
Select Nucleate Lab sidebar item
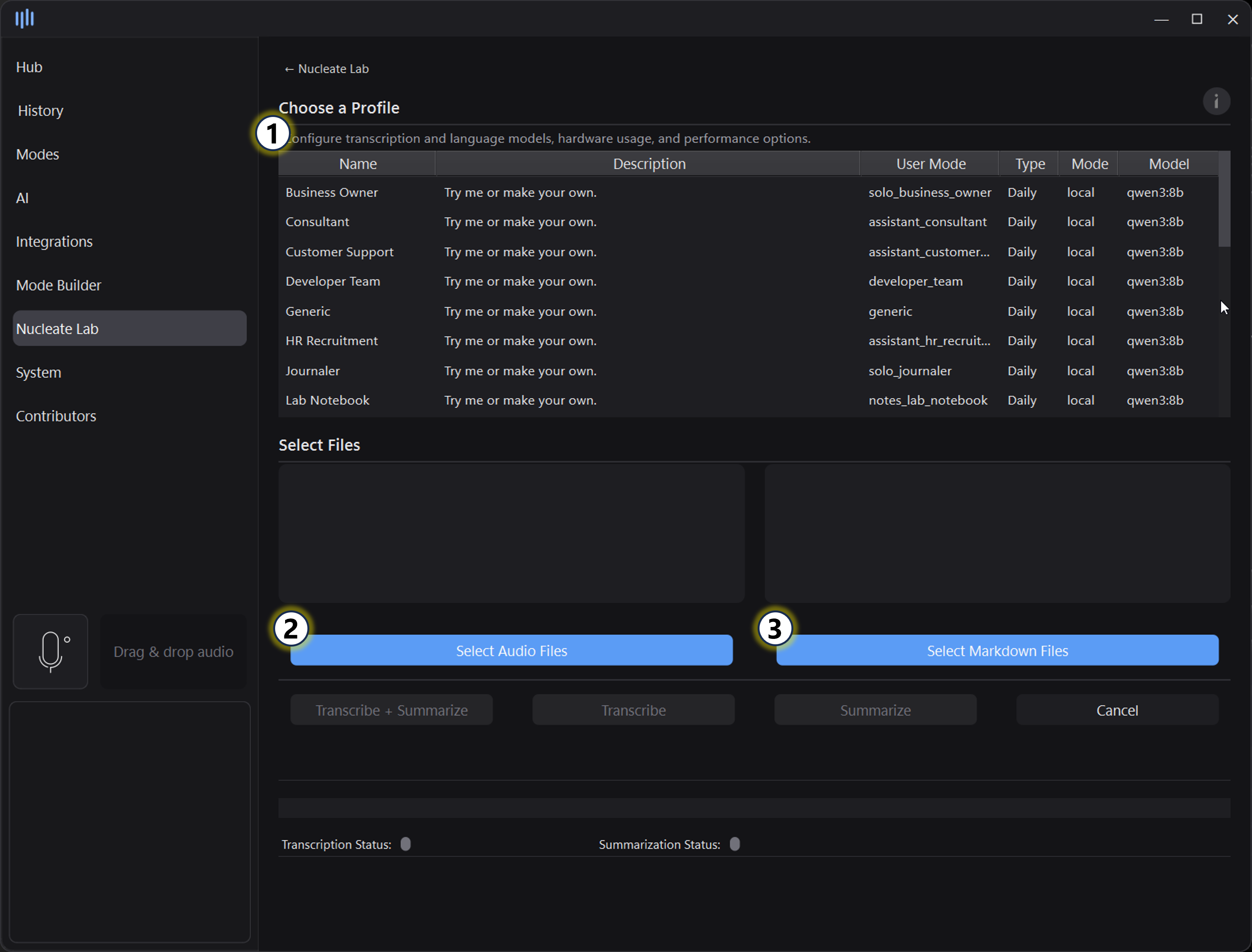[x=130, y=328]
